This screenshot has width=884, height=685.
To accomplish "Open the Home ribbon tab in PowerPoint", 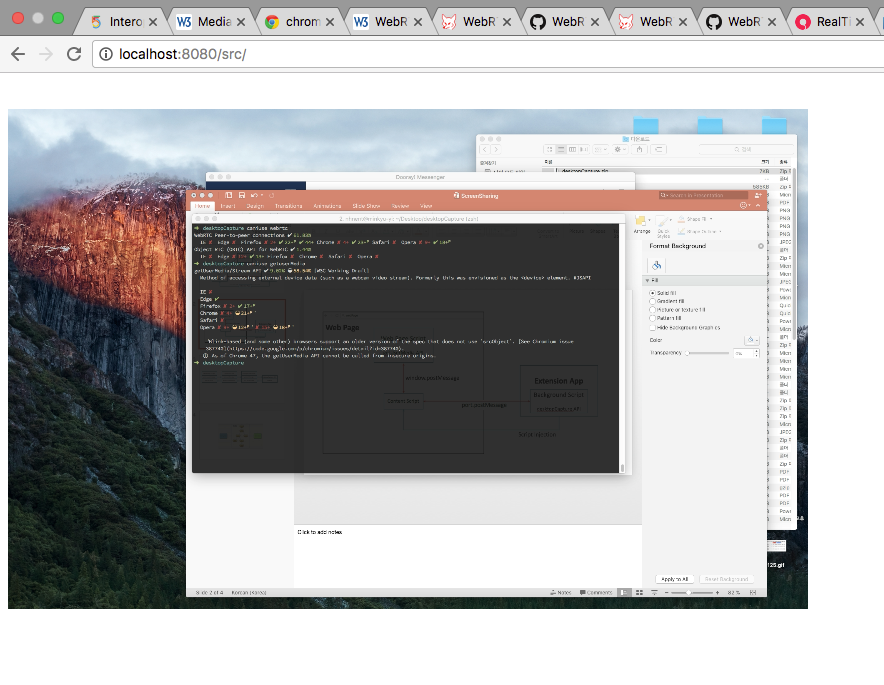I will coord(202,206).
